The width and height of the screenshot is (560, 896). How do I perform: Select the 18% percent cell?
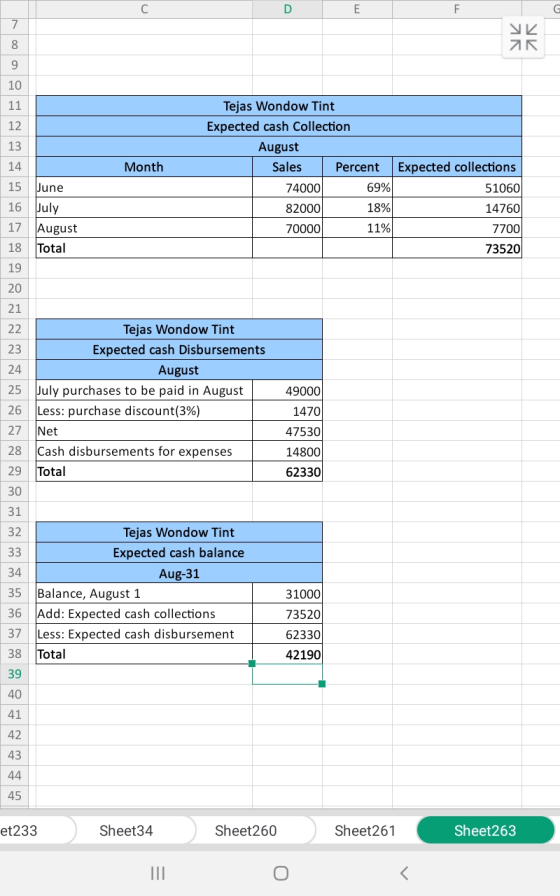click(357, 207)
